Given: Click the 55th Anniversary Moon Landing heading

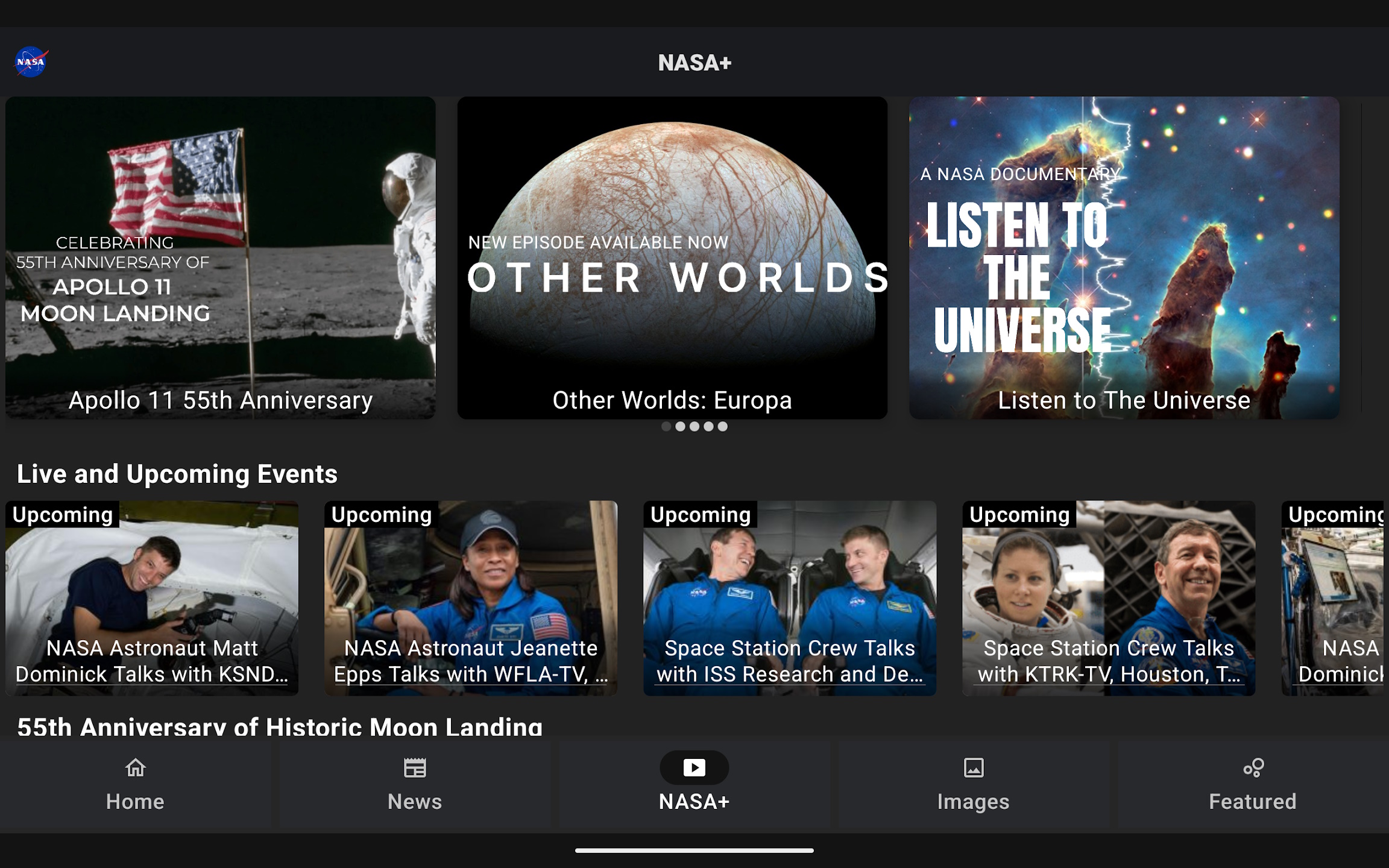Looking at the screenshot, I should (x=280, y=726).
